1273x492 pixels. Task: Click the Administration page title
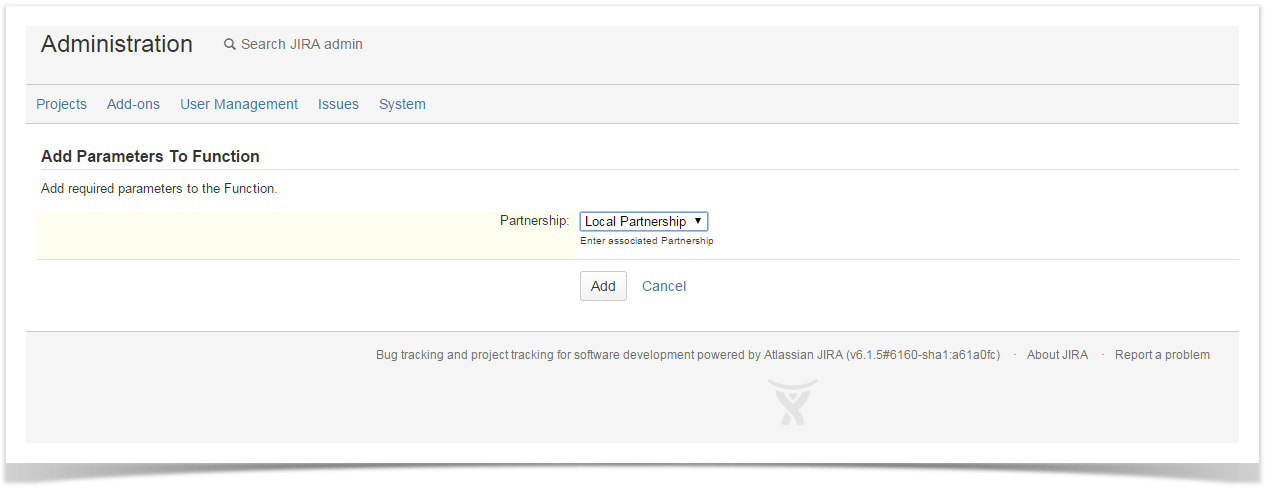click(x=117, y=44)
